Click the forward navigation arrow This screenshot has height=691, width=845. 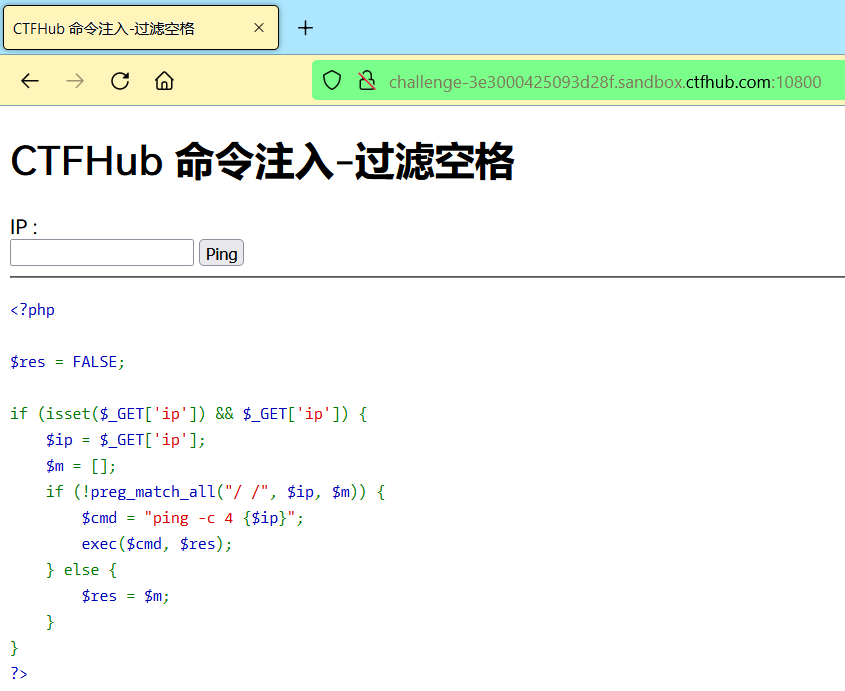(x=75, y=81)
